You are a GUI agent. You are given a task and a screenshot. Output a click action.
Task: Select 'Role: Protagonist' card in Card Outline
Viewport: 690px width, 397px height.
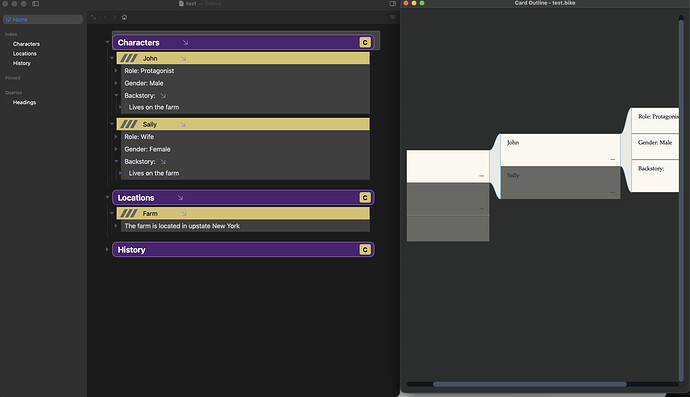[655, 120]
